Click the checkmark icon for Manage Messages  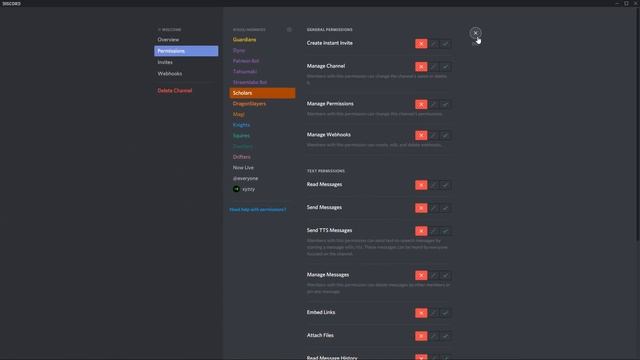click(445, 276)
